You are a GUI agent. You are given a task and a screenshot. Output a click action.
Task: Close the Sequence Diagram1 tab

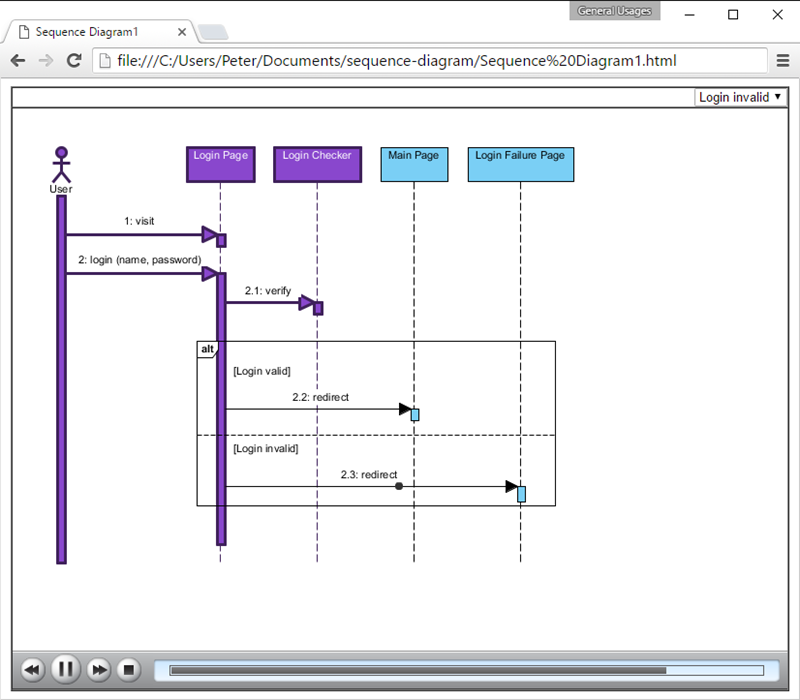click(x=182, y=32)
